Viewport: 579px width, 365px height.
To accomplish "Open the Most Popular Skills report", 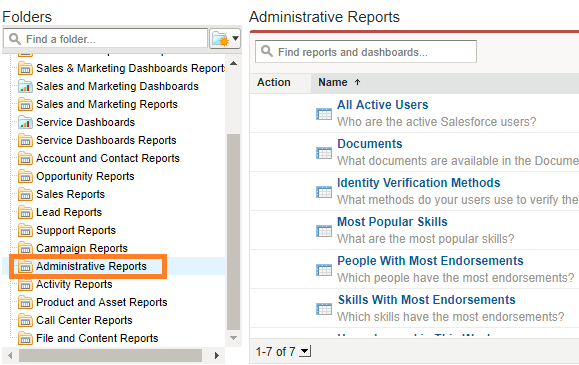I will tap(392, 222).
